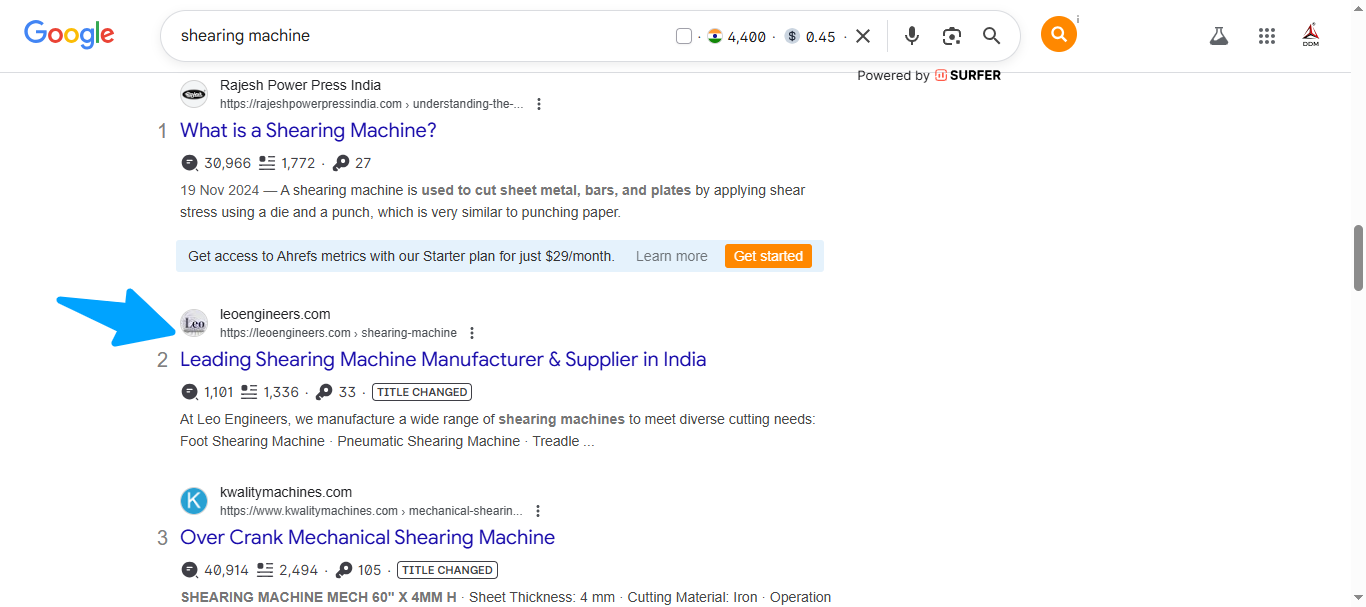Open "What is a Shearing Machine?" result
Image resolution: width=1366 pixels, height=607 pixels.
coord(308,130)
